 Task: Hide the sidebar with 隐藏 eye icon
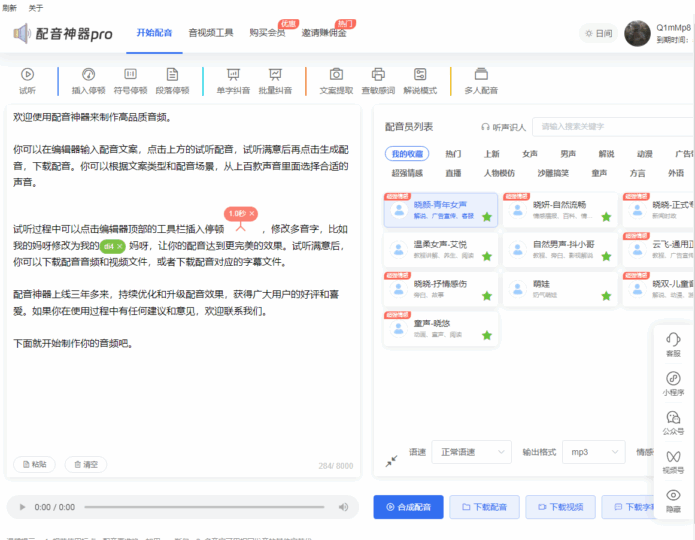(x=673, y=495)
